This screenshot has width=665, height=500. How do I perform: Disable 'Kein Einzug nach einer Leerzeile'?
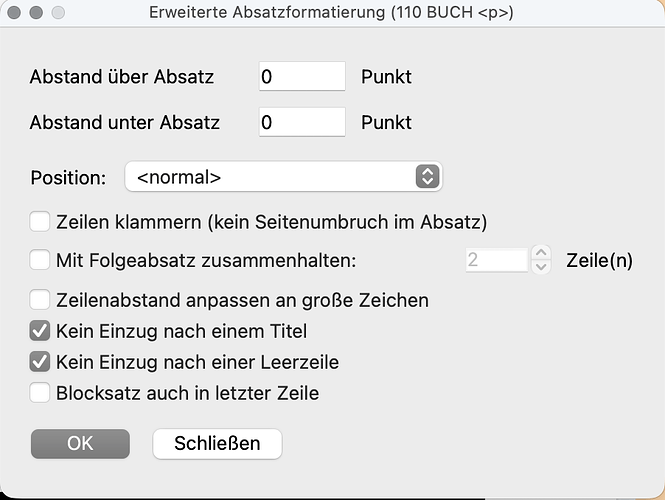(x=40, y=362)
